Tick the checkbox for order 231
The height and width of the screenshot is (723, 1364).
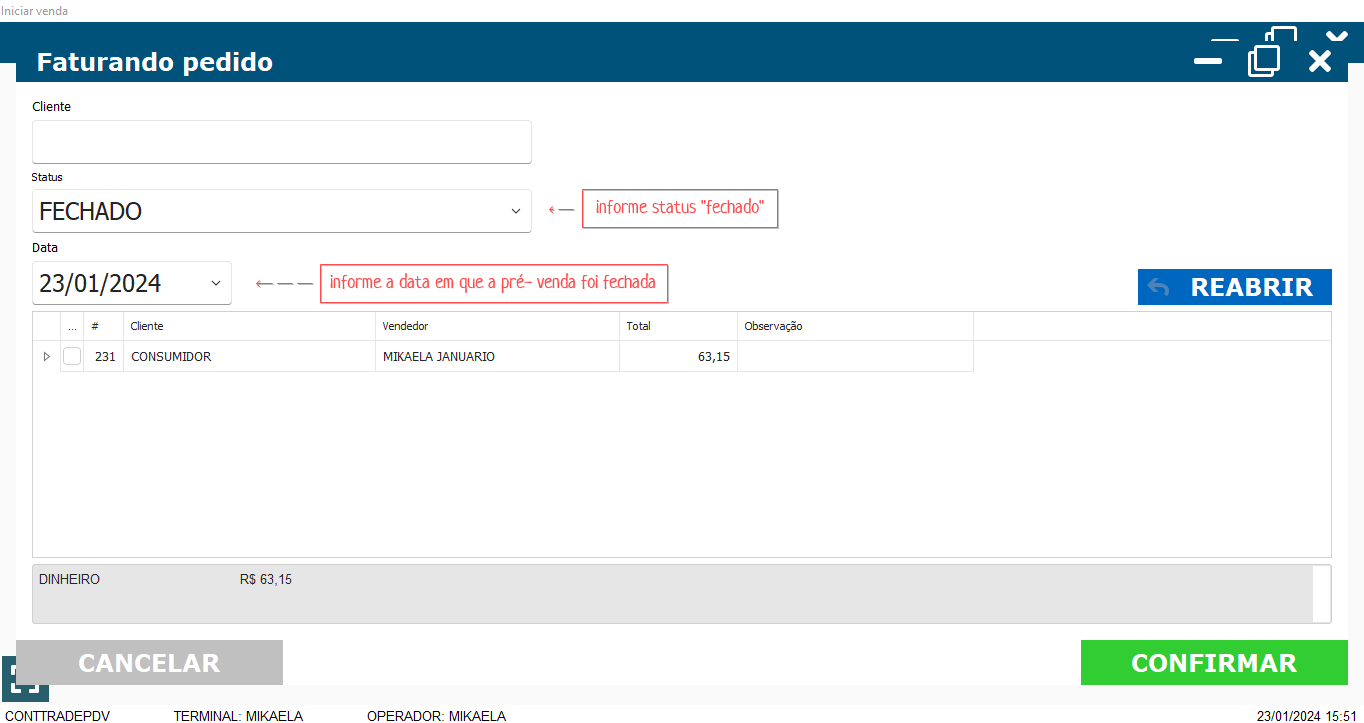point(72,357)
